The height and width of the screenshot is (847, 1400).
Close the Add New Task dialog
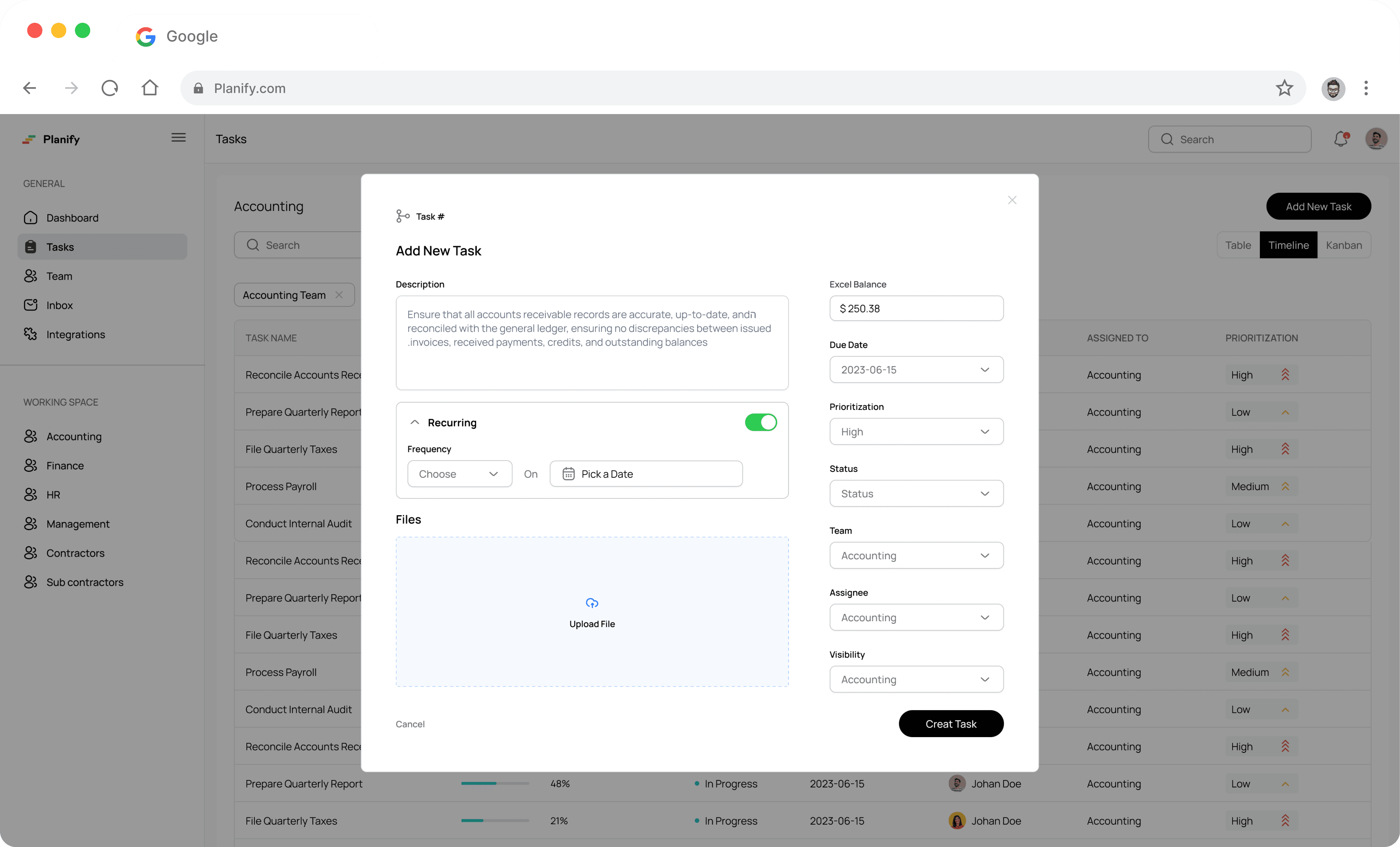(1012, 200)
